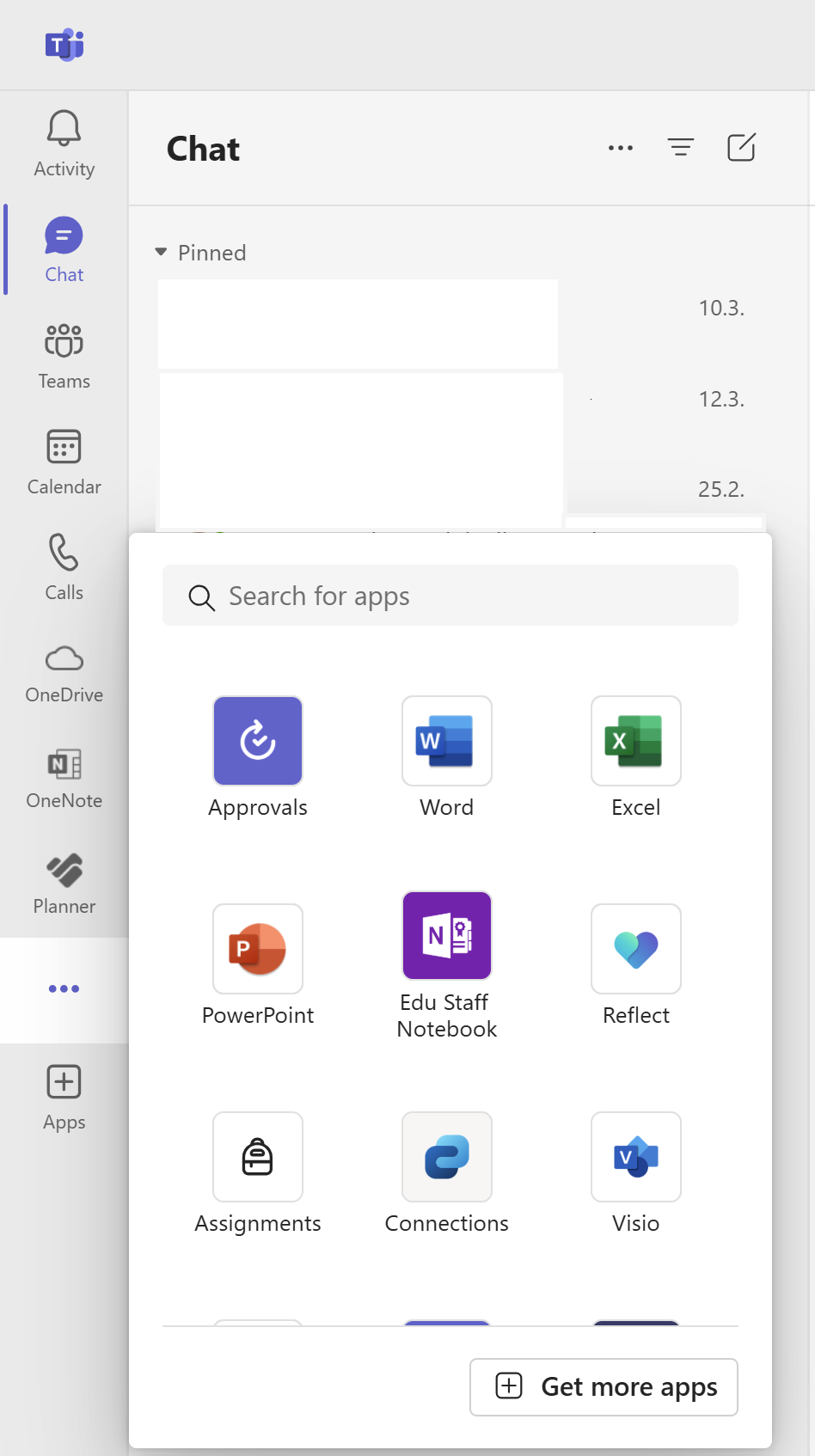Click the Search for apps field
This screenshot has height=1456, width=815.
[450, 596]
